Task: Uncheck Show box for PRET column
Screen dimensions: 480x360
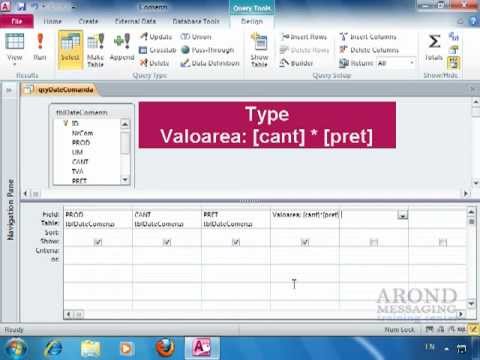Action: (236, 242)
